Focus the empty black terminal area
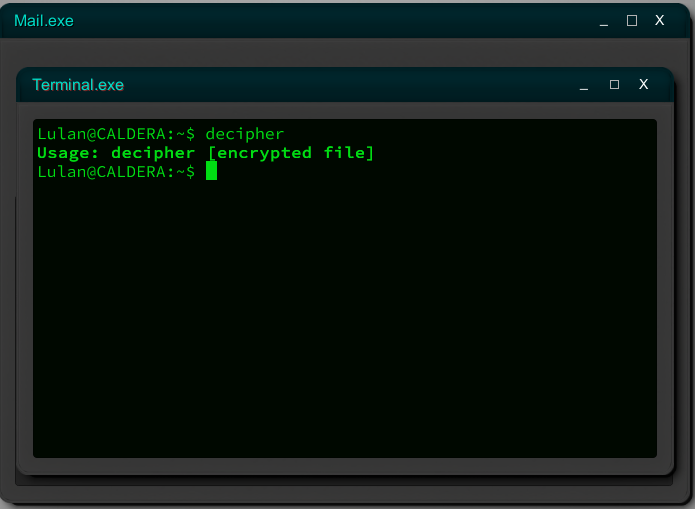The width and height of the screenshot is (695, 509). pyautogui.click(x=345, y=319)
